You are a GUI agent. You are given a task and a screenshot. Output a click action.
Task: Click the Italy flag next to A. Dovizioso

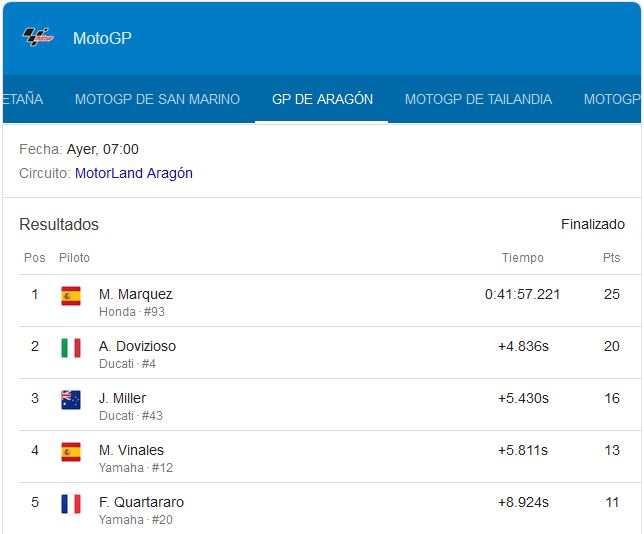tap(71, 348)
